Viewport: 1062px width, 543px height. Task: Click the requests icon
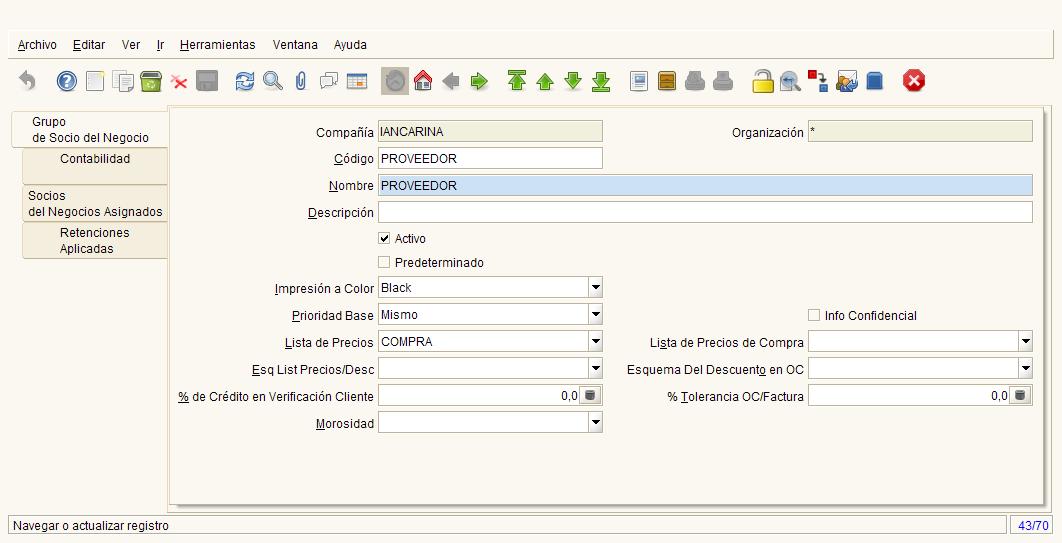tap(847, 81)
